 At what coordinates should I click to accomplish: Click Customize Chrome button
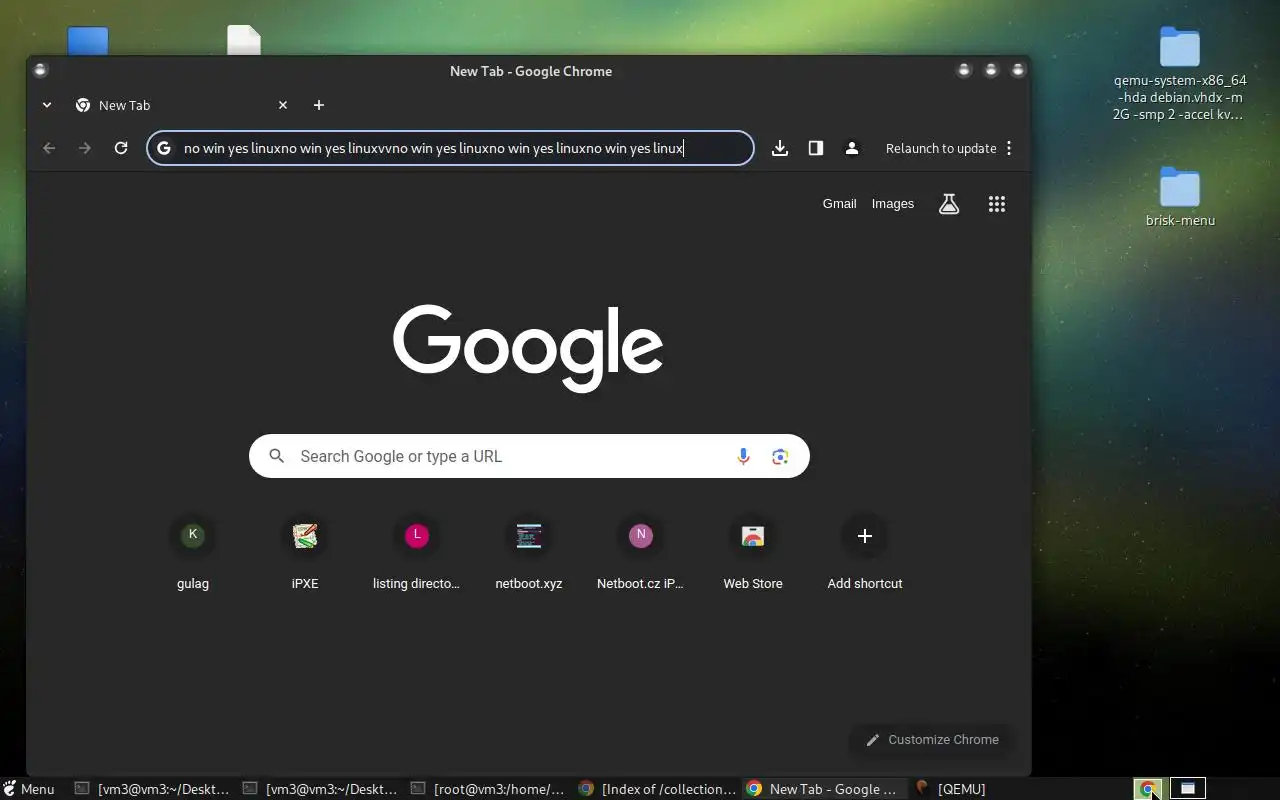point(932,739)
